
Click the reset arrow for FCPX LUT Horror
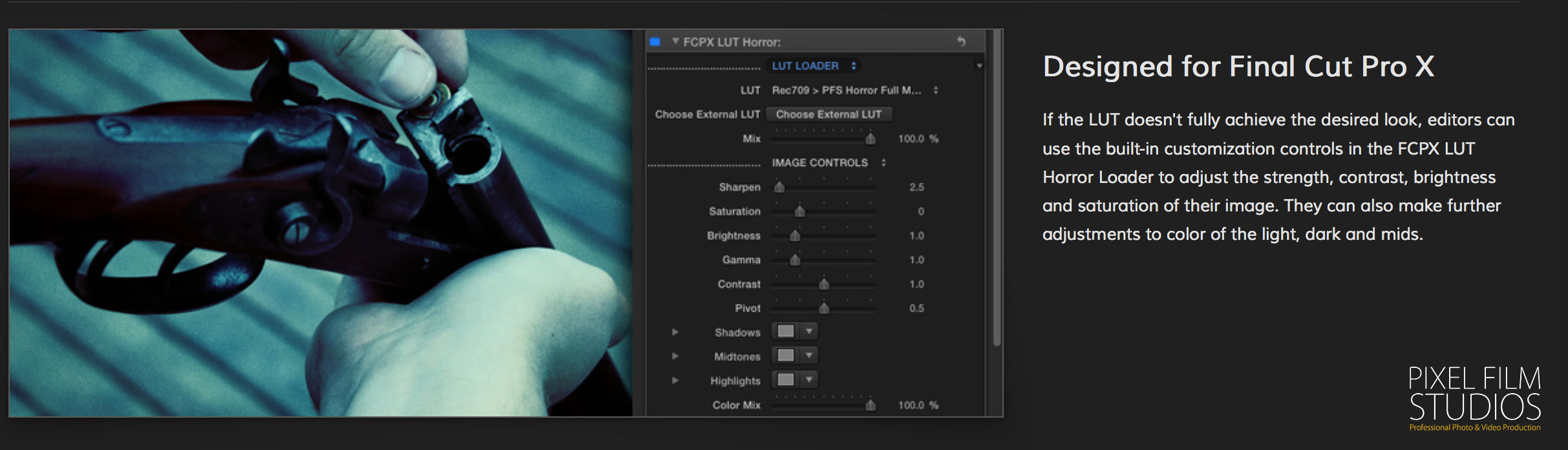[961, 41]
